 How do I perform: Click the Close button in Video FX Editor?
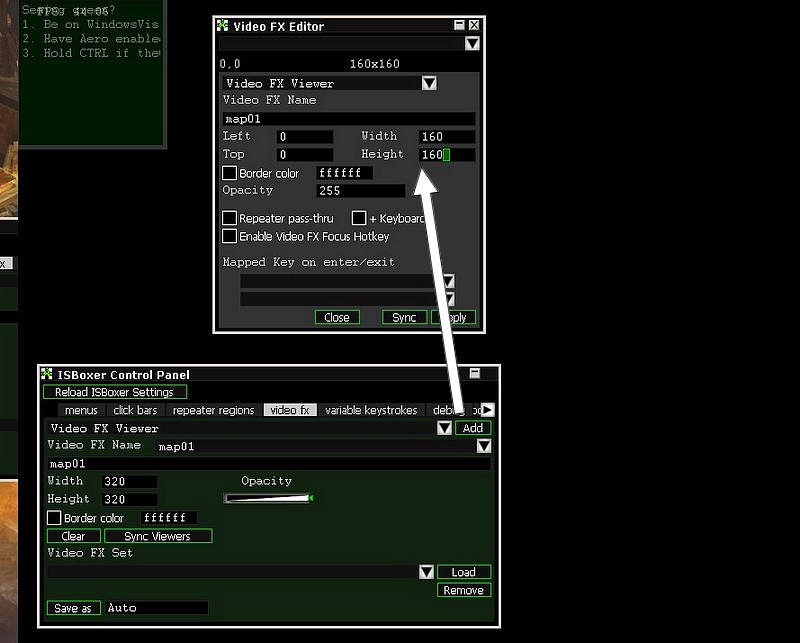pyautogui.click(x=337, y=317)
